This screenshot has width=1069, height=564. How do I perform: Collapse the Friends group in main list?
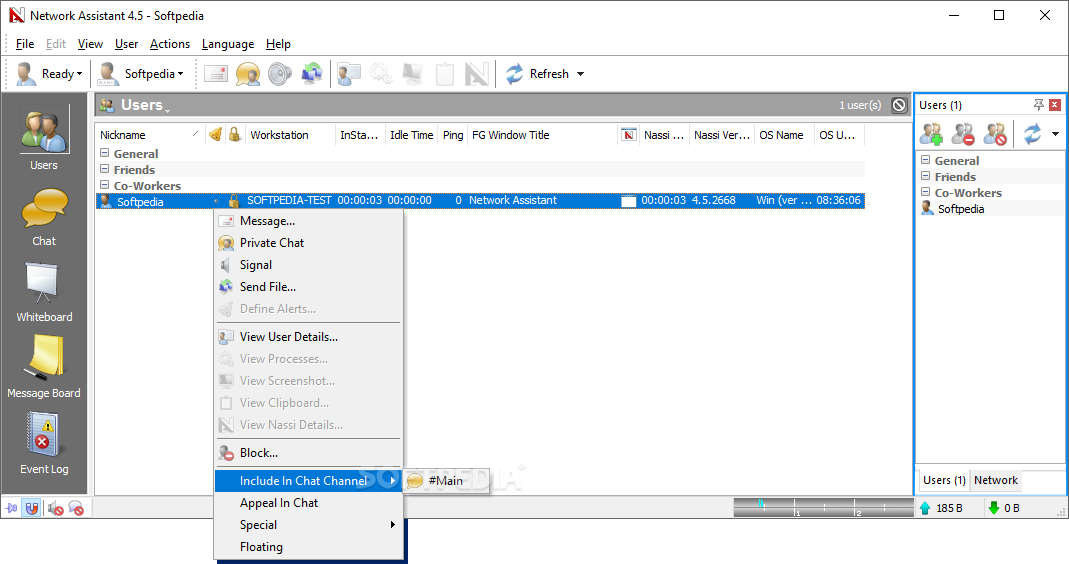coord(105,169)
